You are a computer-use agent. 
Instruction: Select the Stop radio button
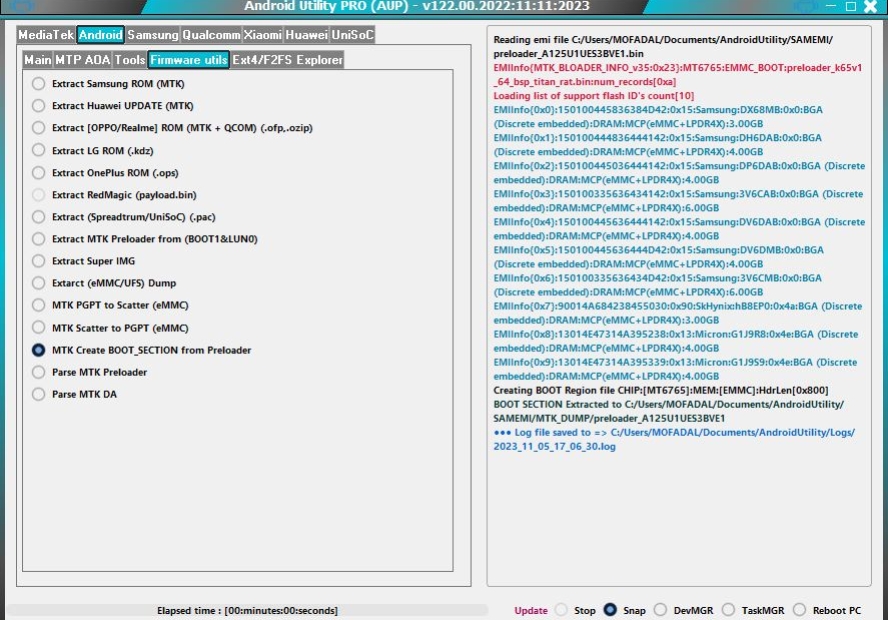tap(575, 610)
